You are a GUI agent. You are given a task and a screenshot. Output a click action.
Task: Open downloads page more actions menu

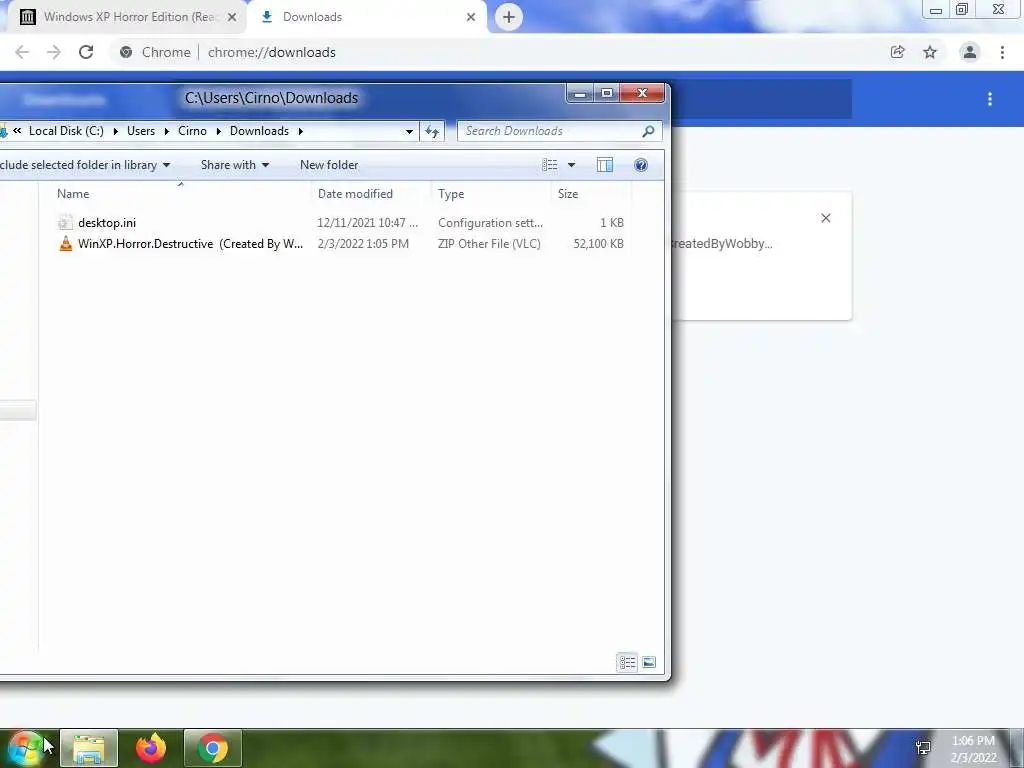click(x=990, y=99)
